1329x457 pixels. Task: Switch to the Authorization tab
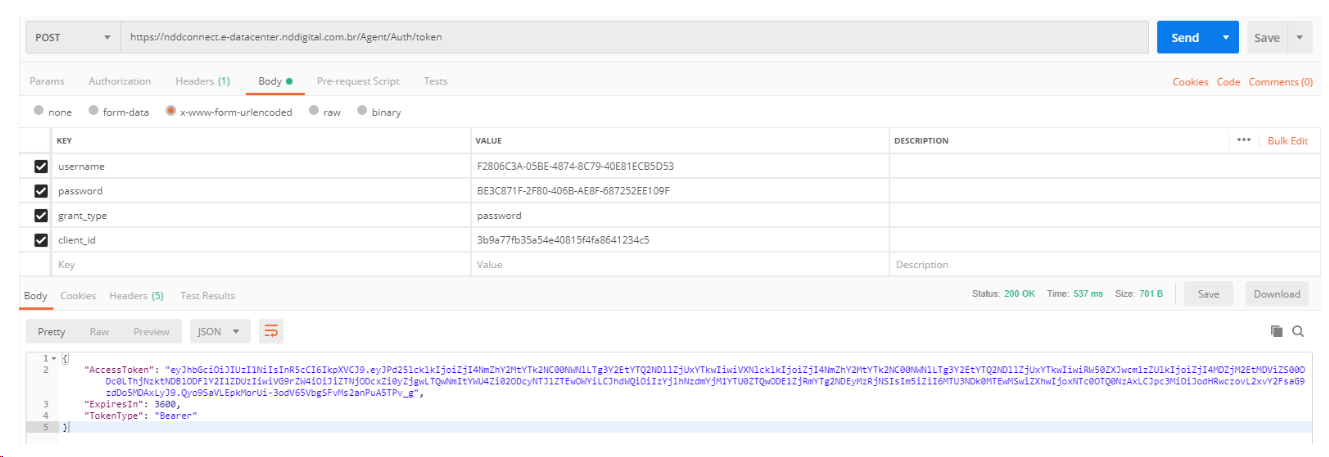click(119, 81)
